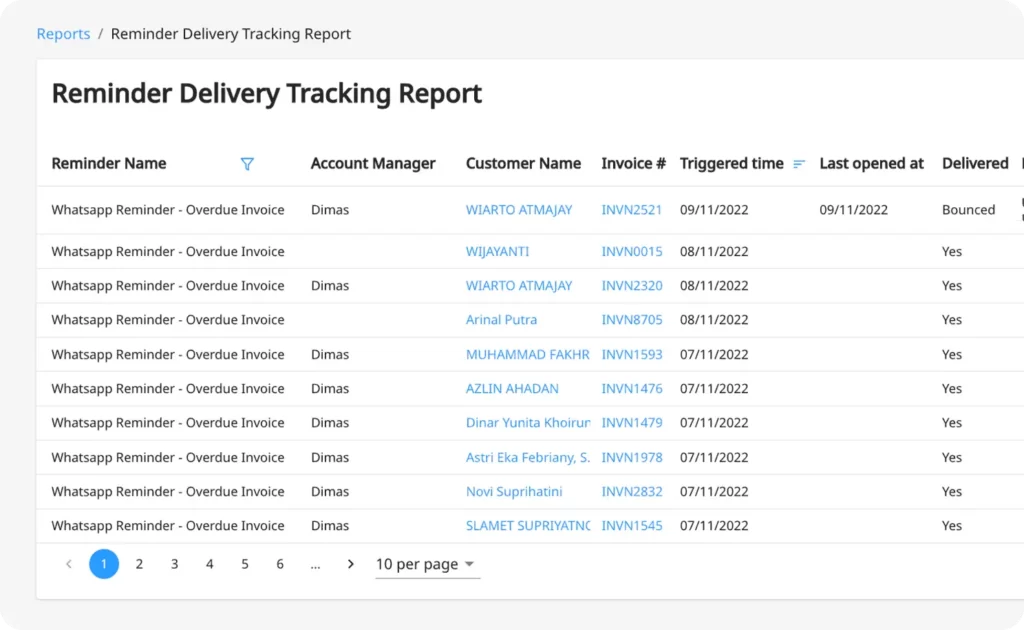Toggle sort icon beside Triggered time
This screenshot has height=630, width=1024.
pyautogui.click(x=799, y=164)
